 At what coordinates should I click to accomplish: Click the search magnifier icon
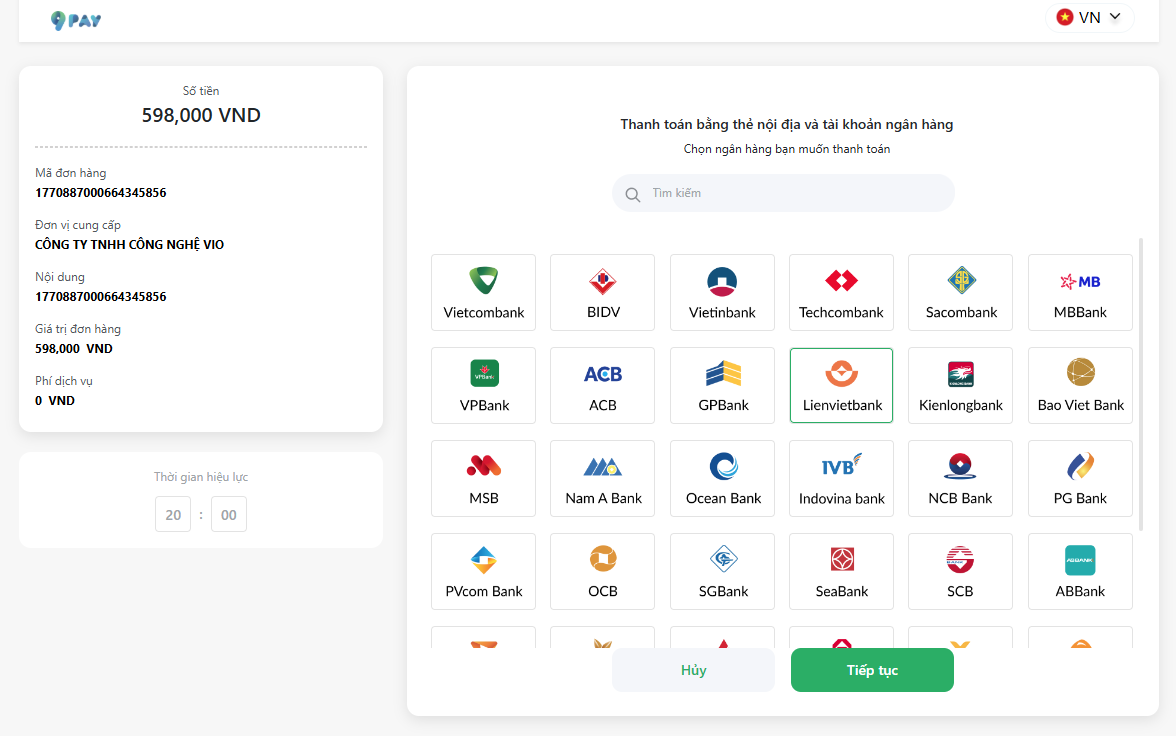633,194
